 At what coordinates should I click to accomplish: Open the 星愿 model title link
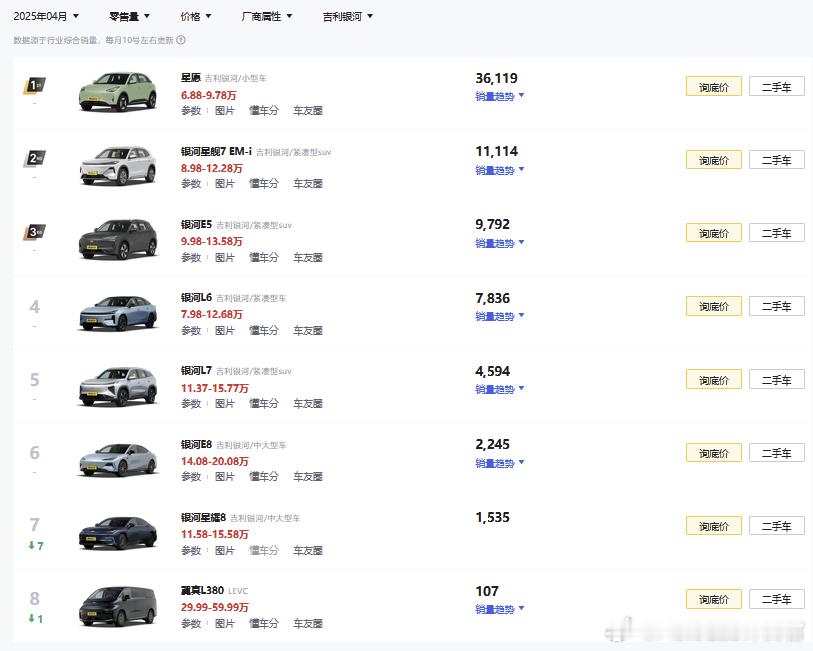click(x=190, y=78)
